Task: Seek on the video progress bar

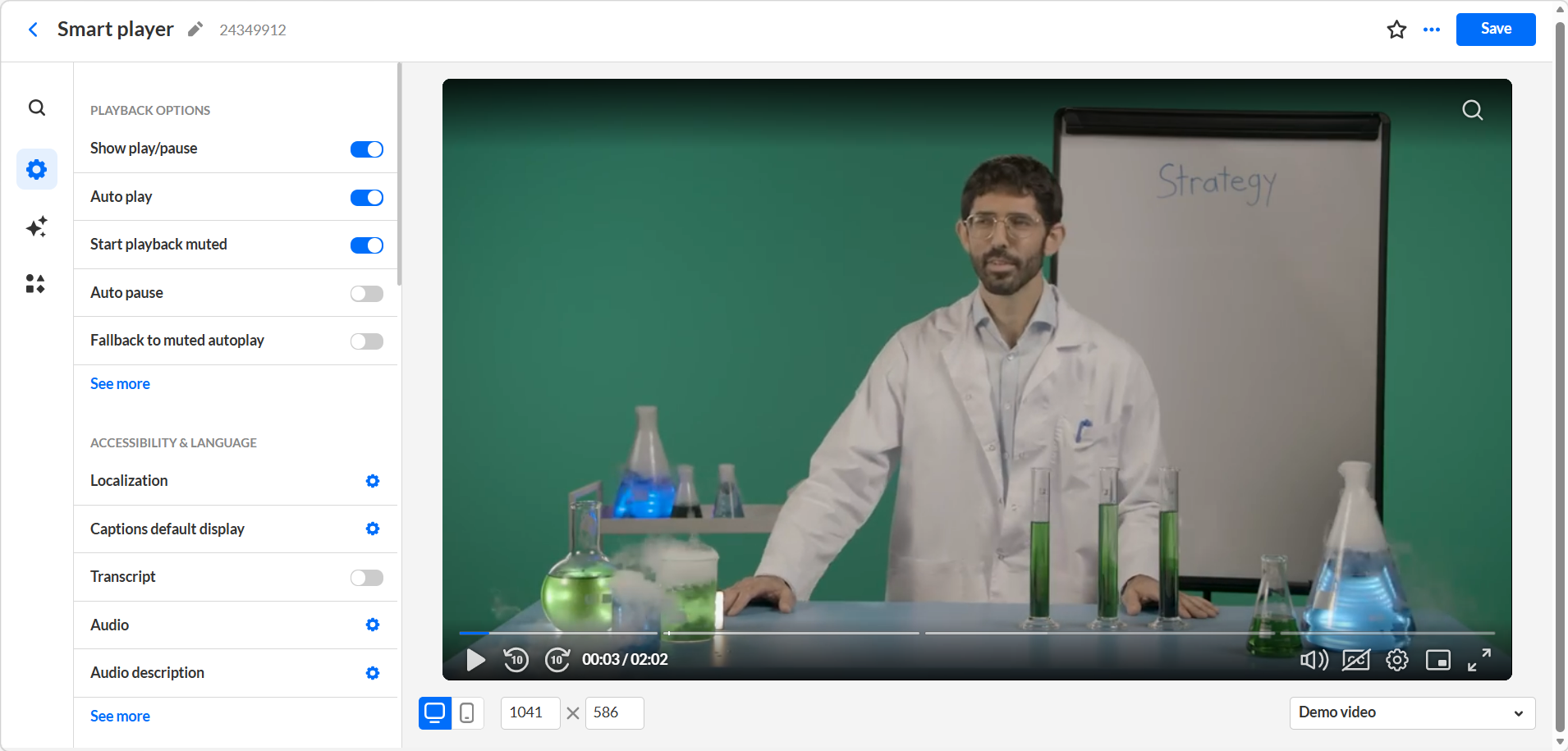Action: tap(977, 633)
